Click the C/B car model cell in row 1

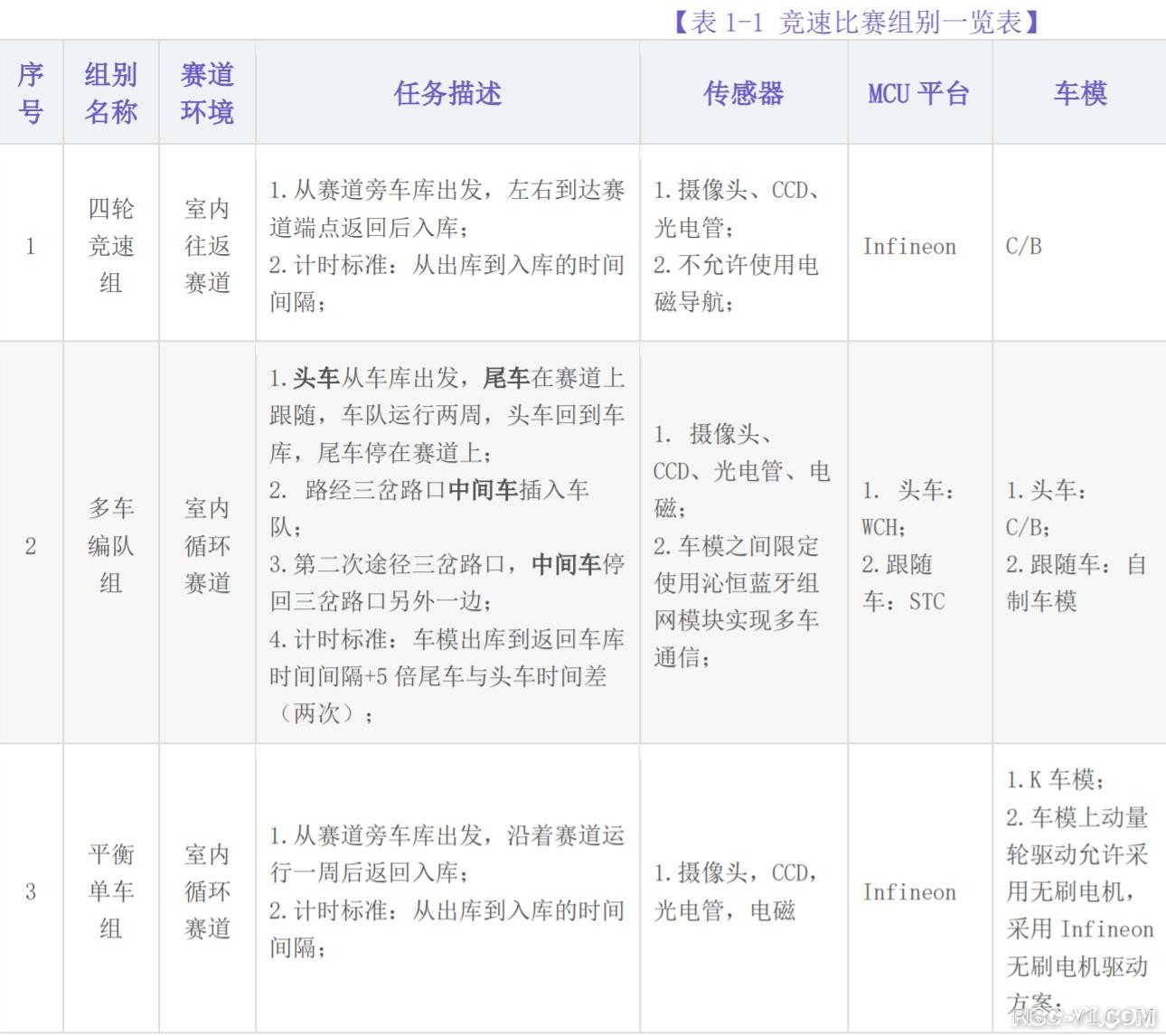click(1024, 247)
